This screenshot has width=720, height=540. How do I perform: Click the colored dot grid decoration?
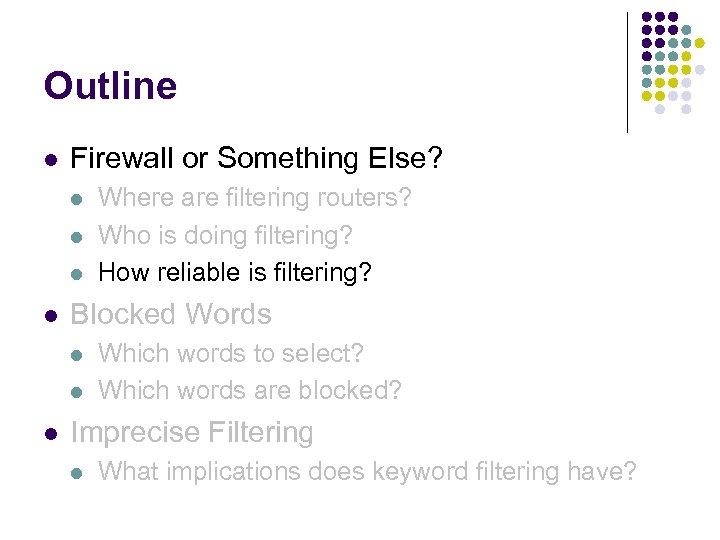pos(673,63)
